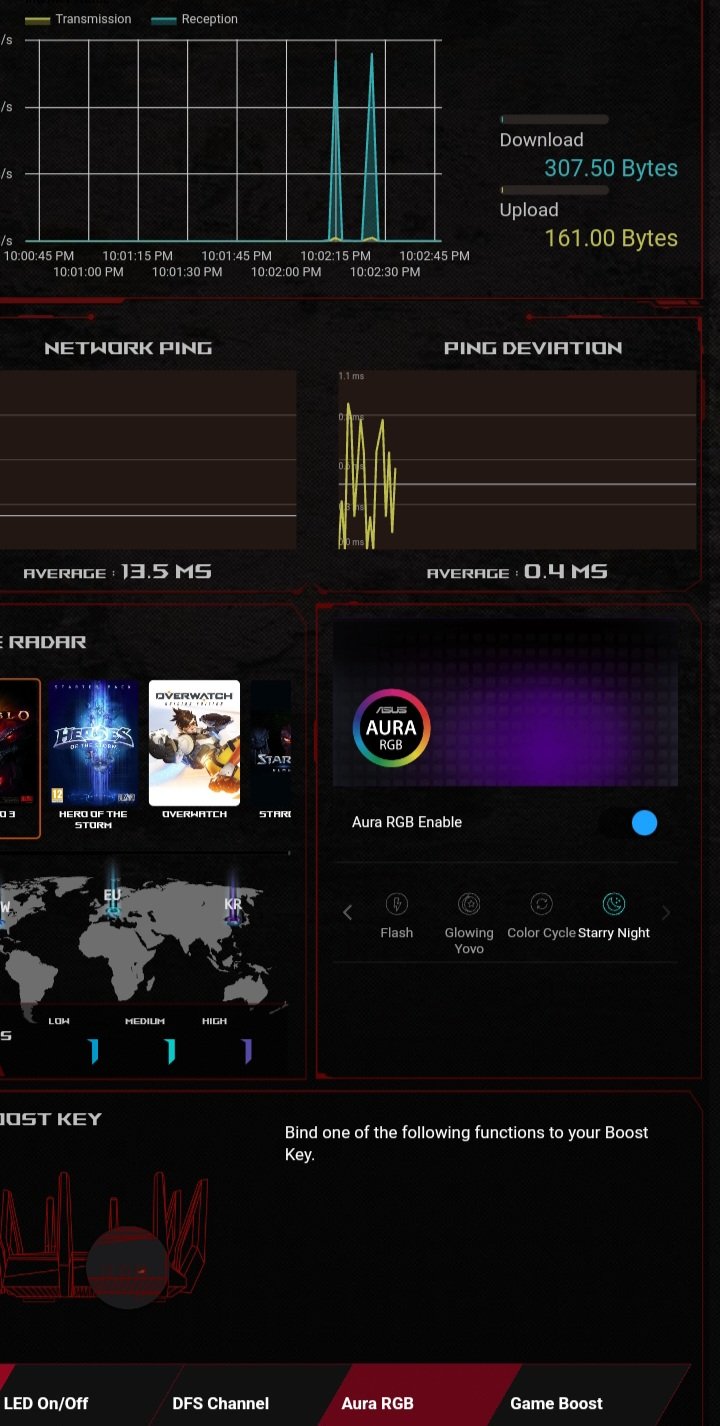Select the Starry Night effect icon
Viewport: 720px width, 1426px height.
614,904
